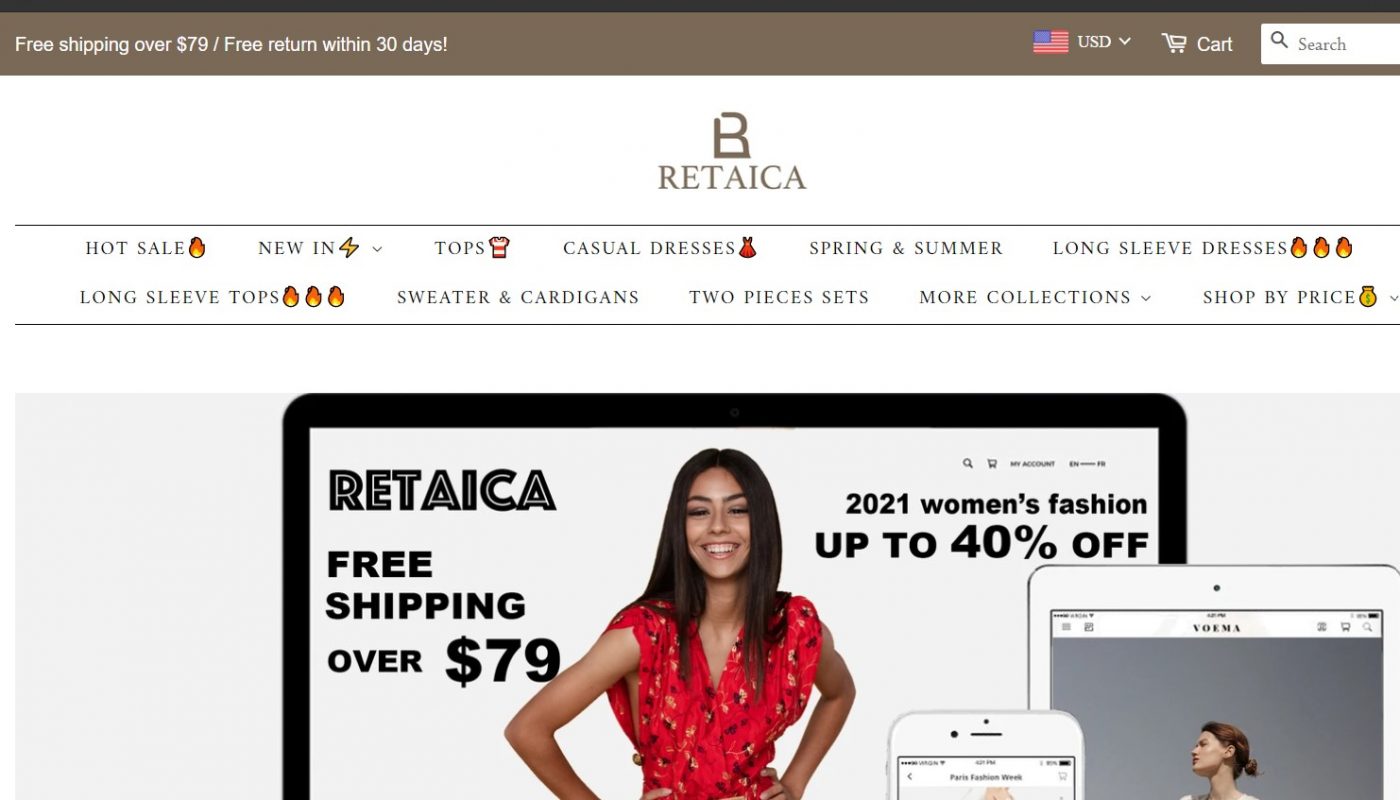Click the lightning bolt beside New In

349,247
